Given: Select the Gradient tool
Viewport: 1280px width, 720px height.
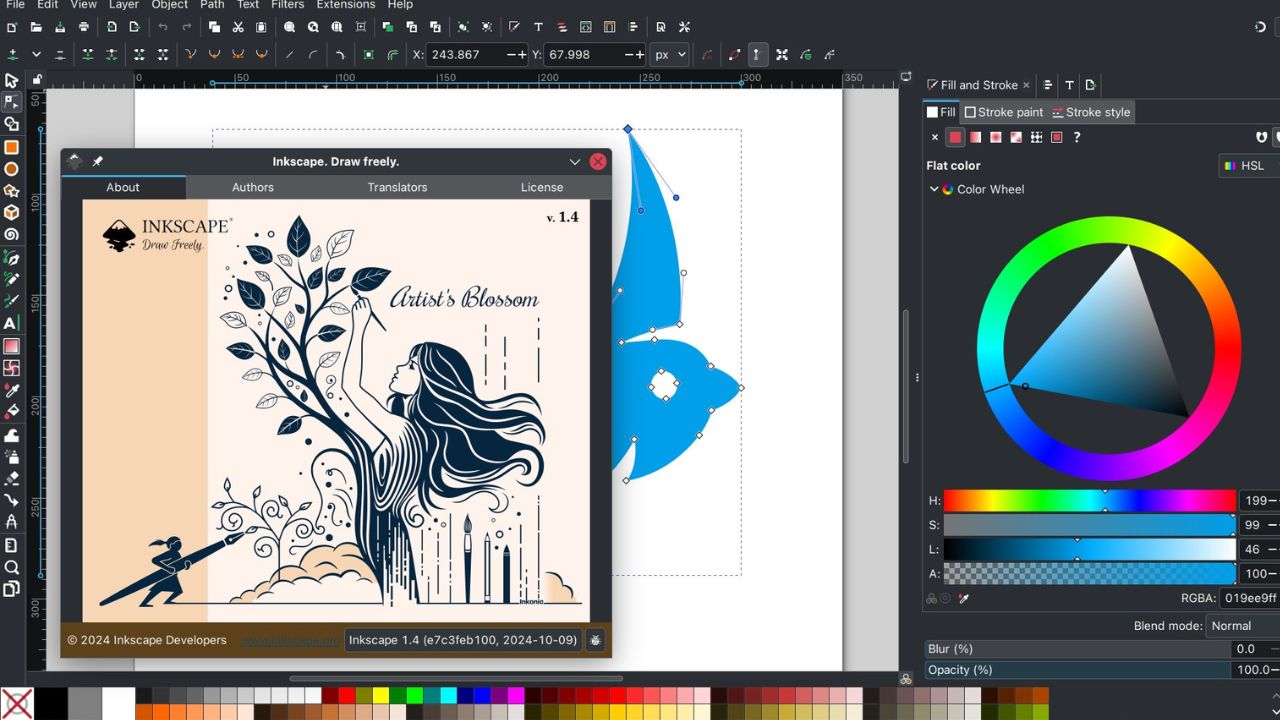Looking at the screenshot, I should click(11, 346).
